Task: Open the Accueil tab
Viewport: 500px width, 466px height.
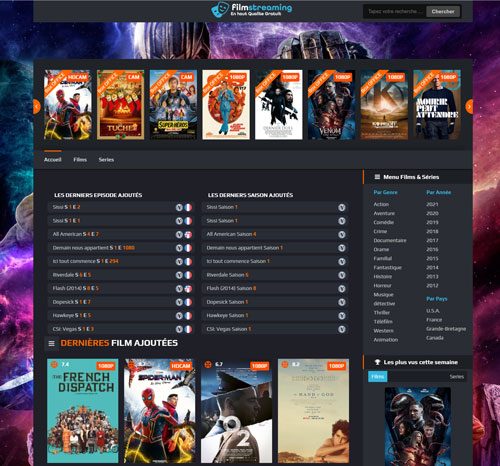Action: pyautogui.click(x=53, y=160)
